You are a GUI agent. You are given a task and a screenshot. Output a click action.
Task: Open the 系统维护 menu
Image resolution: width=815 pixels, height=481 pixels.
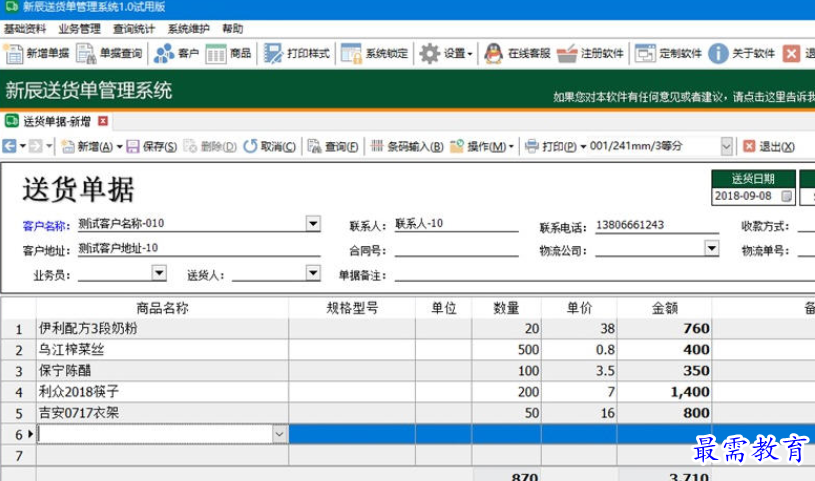[189, 29]
